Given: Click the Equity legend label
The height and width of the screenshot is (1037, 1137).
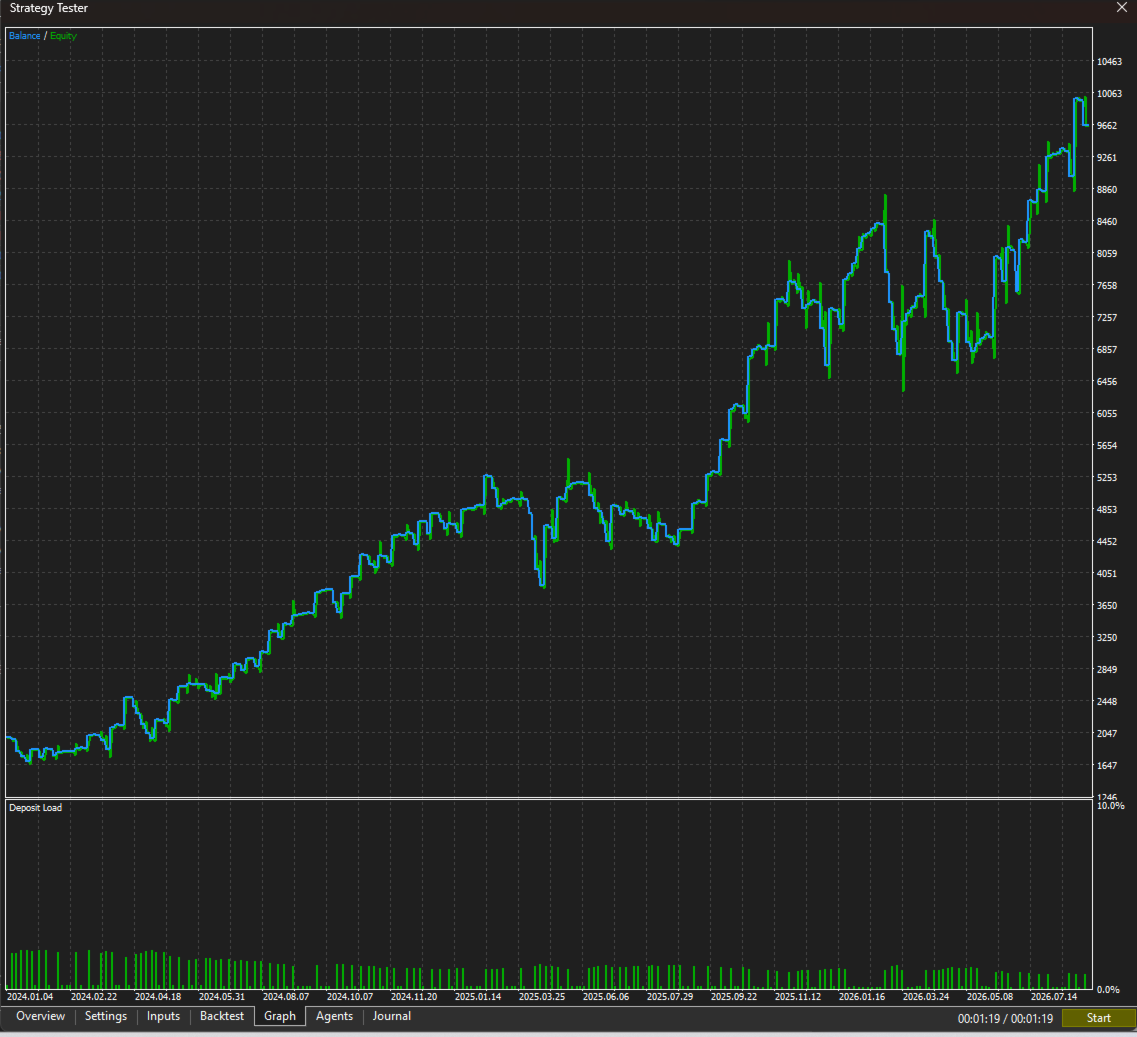Looking at the screenshot, I should [x=63, y=36].
